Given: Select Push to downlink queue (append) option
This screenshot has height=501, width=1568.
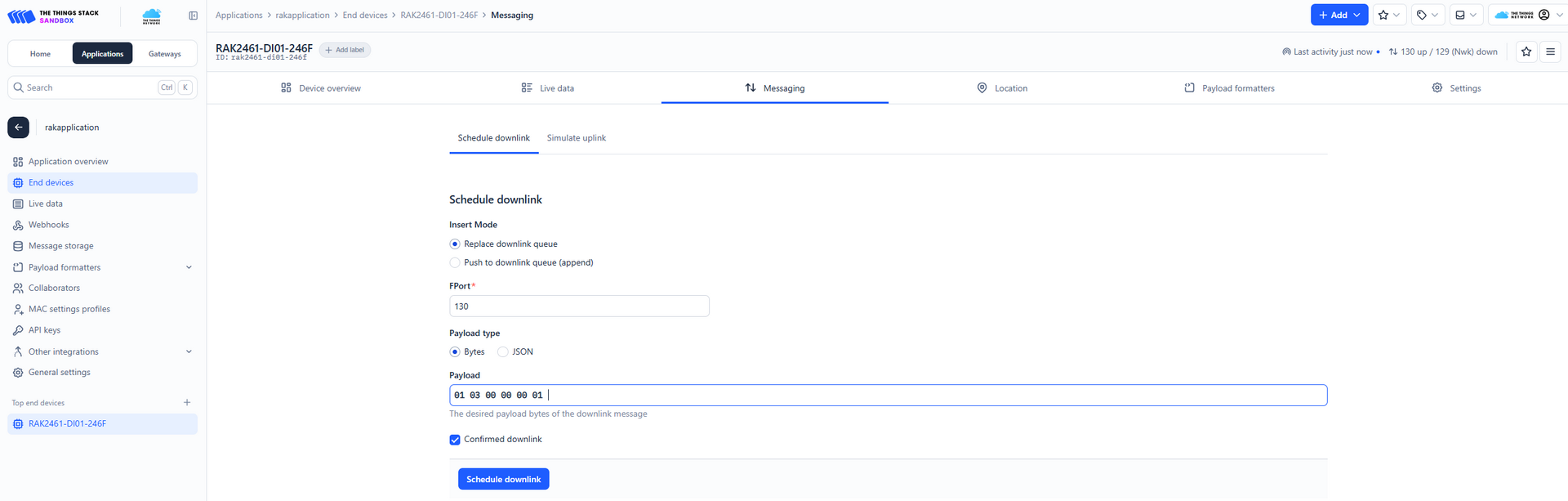Looking at the screenshot, I should pos(455,262).
